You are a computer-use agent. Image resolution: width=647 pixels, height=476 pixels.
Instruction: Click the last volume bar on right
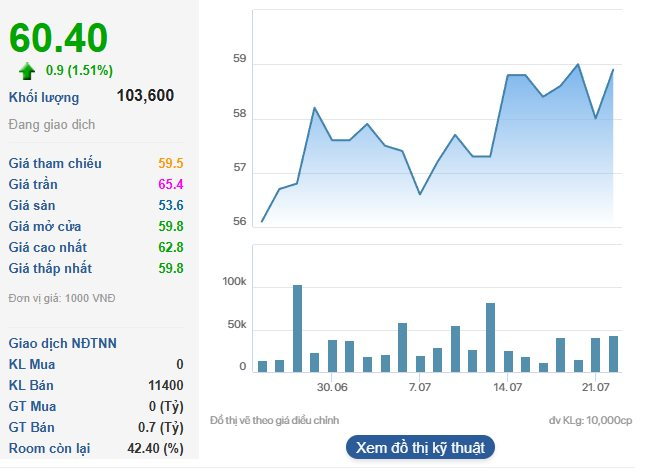point(613,353)
